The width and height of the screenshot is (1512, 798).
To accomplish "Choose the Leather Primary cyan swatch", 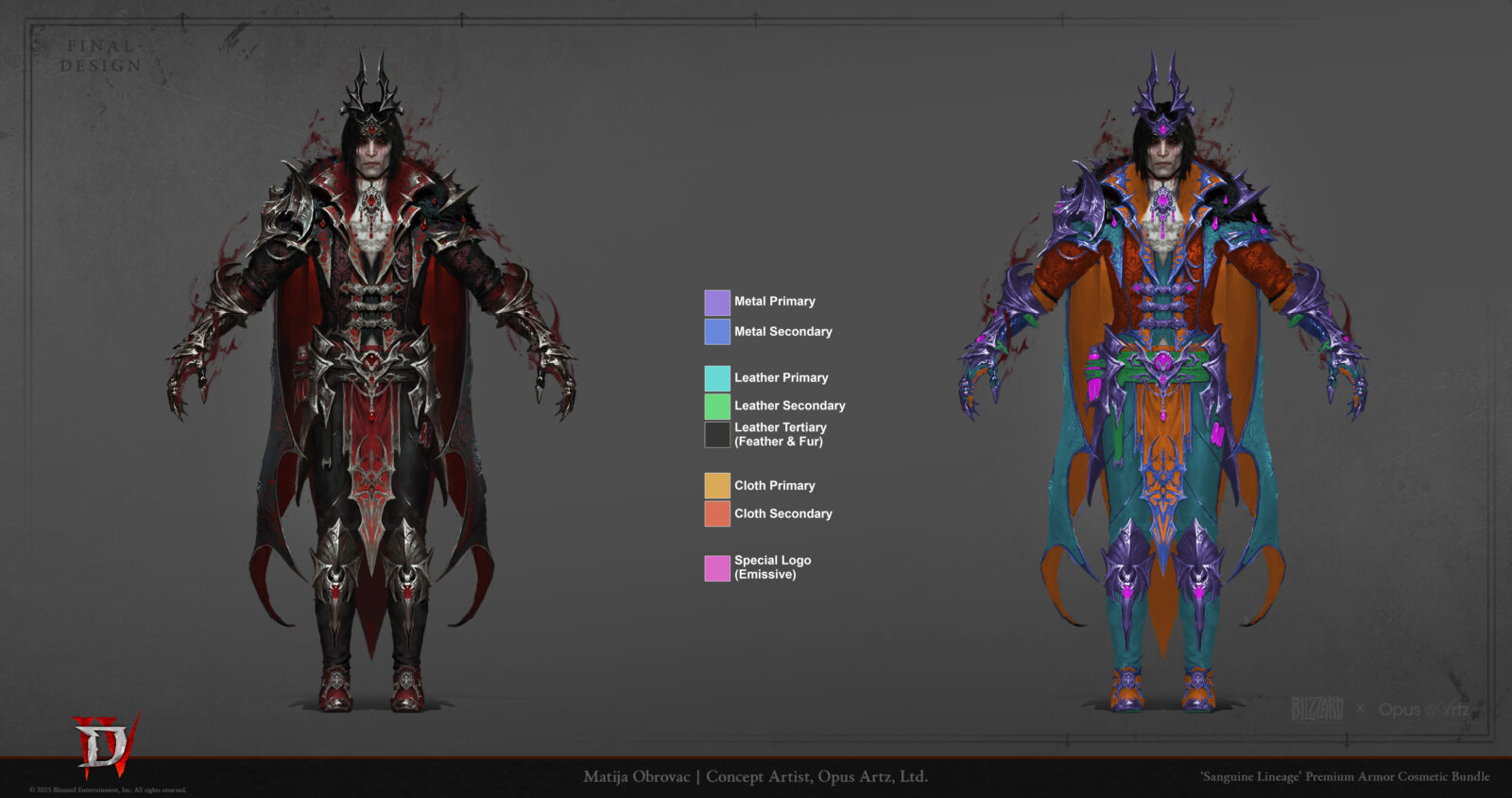I will click(717, 378).
